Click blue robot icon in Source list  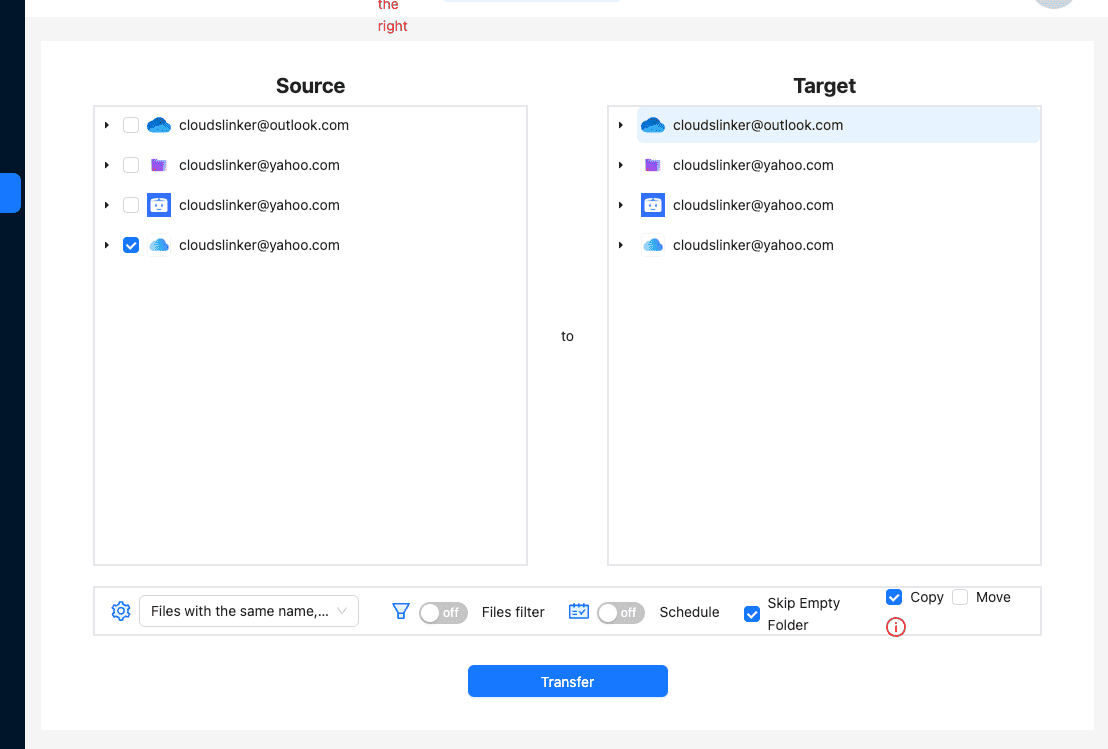[159, 205]
